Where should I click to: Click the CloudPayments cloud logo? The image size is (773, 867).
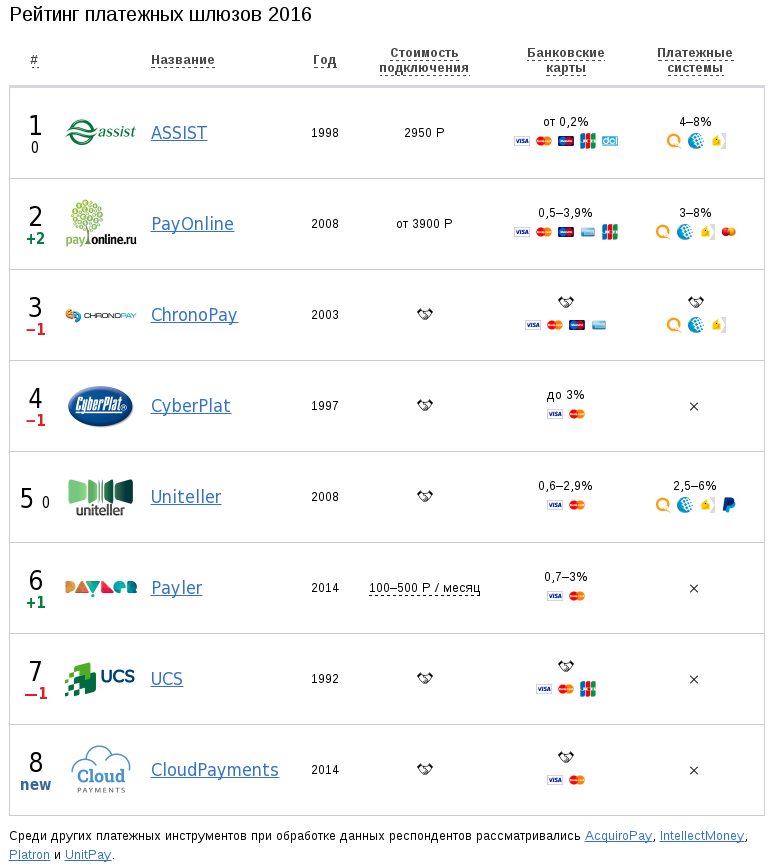(x=100, y=770)
